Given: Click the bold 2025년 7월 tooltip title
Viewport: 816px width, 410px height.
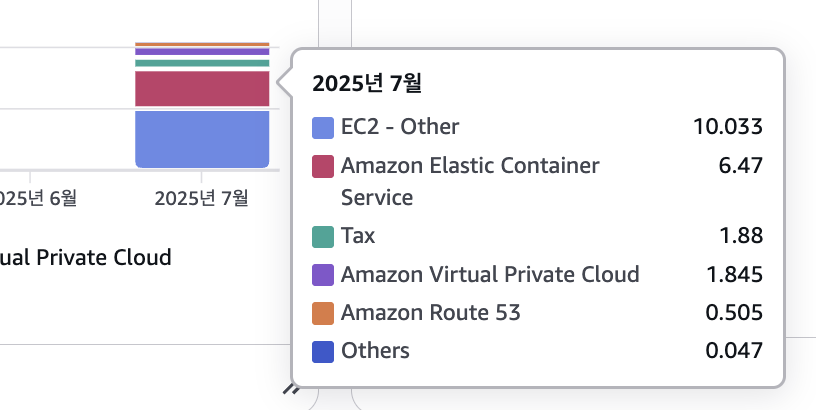Looking at the screenshot, I should tap(367, 83).
